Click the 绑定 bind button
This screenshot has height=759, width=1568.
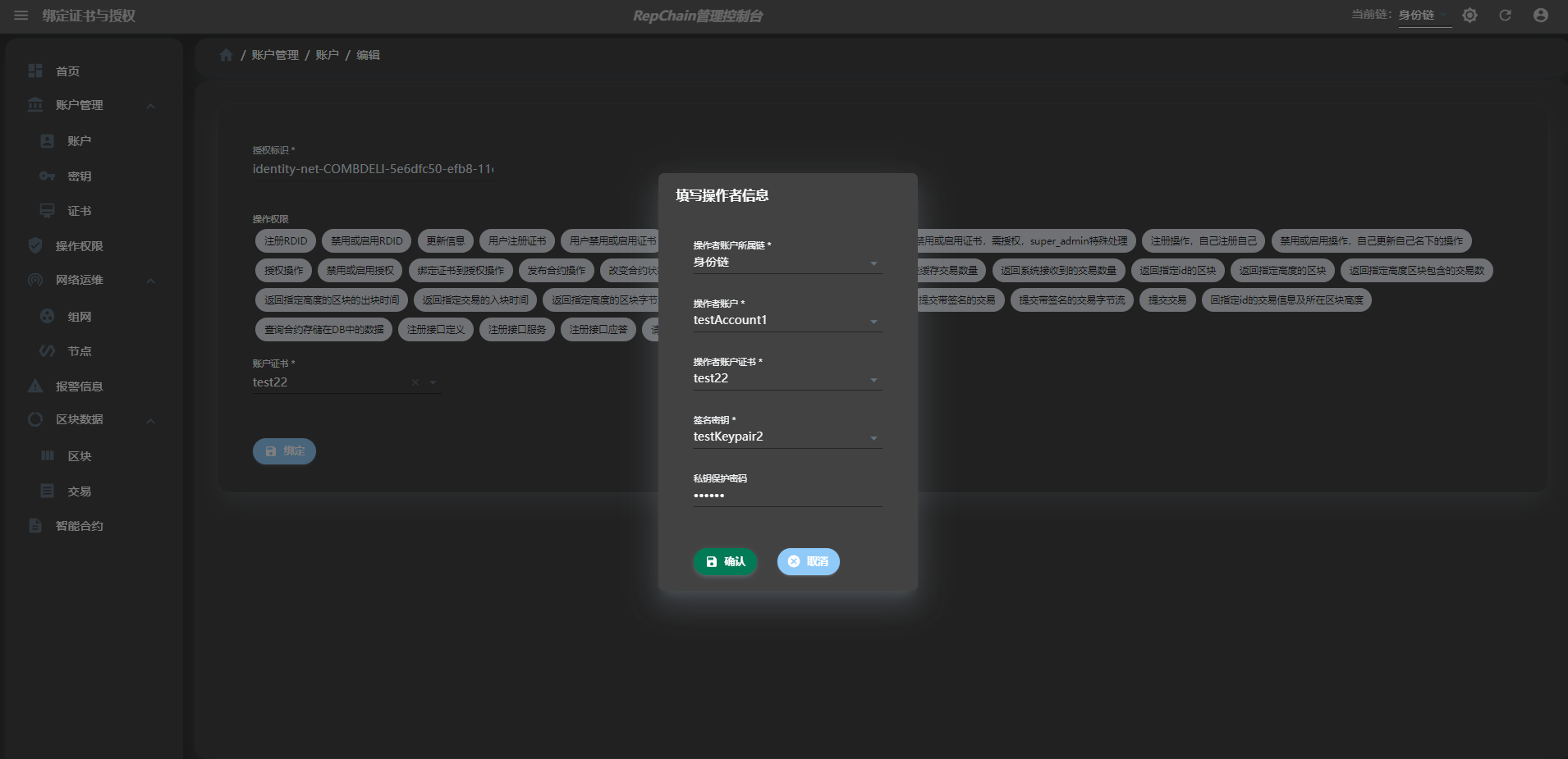coord(284,451)
